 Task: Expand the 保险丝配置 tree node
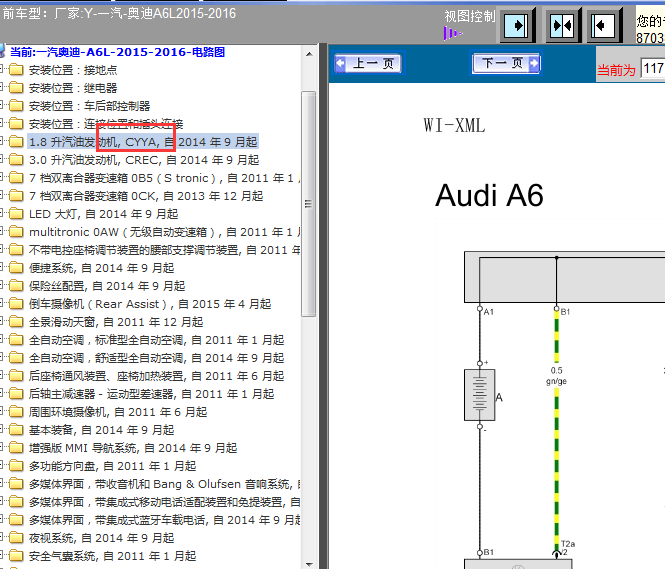[x=2, y=285]
